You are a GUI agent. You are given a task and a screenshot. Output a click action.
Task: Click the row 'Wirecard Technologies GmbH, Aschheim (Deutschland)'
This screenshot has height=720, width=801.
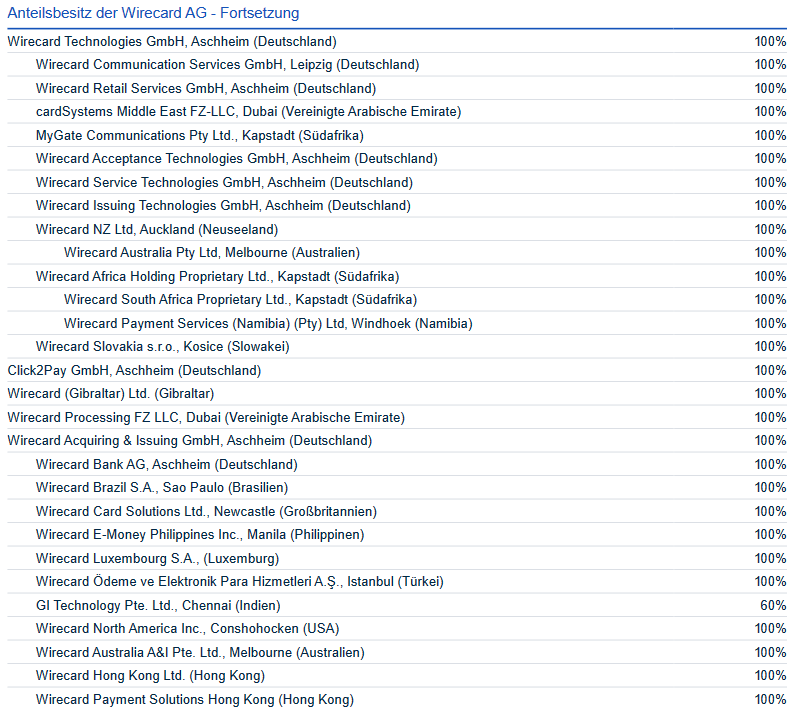point(397,41)
